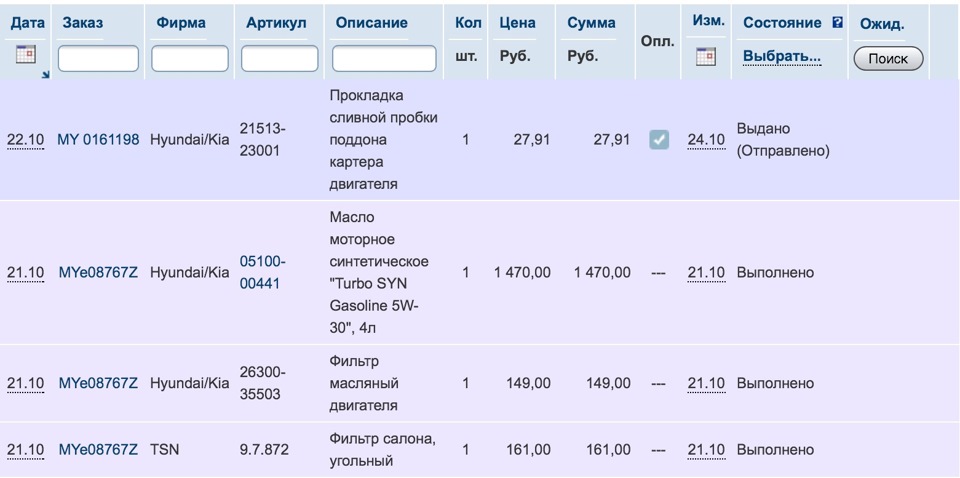Open order link MY 0161198
The image size is (960, 478).
click(x=98, y=140)
